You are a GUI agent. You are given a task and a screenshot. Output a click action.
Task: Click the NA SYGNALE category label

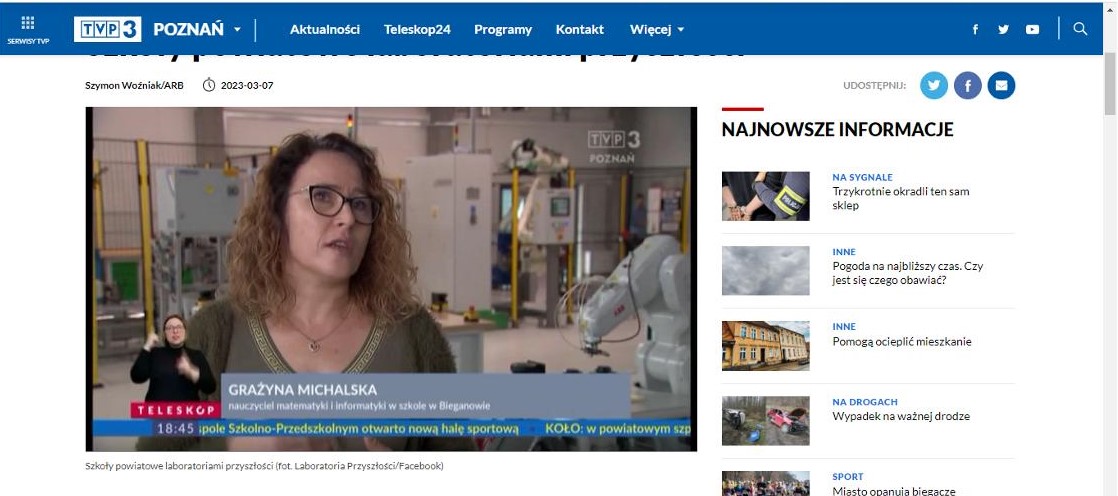[862, 177]
